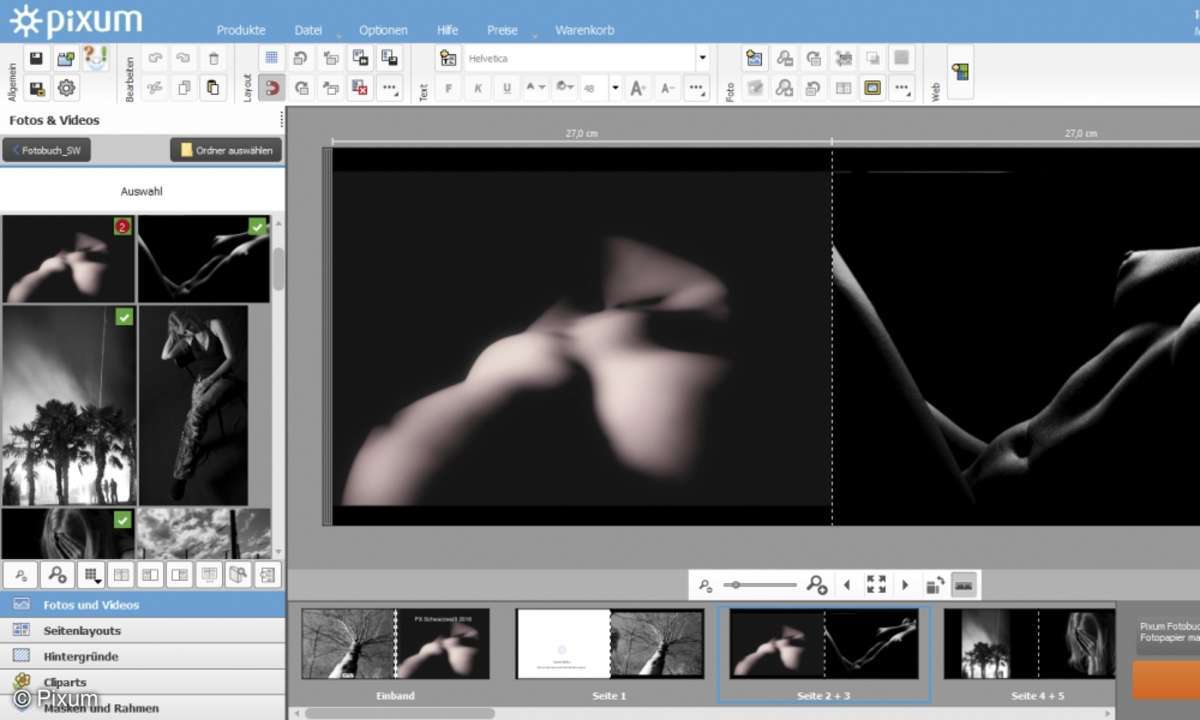Switch to Hintergründe tab
This screenshot has height=720, width=1200.
pos(143,657)
